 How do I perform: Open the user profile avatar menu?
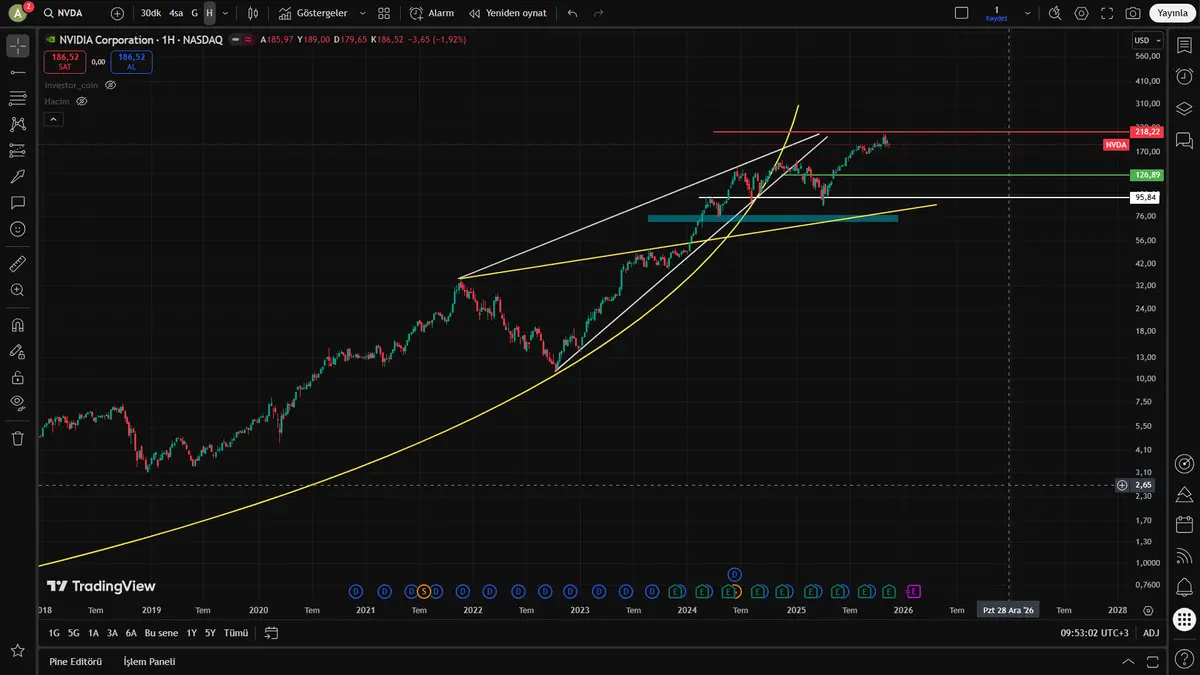point(17,13)
